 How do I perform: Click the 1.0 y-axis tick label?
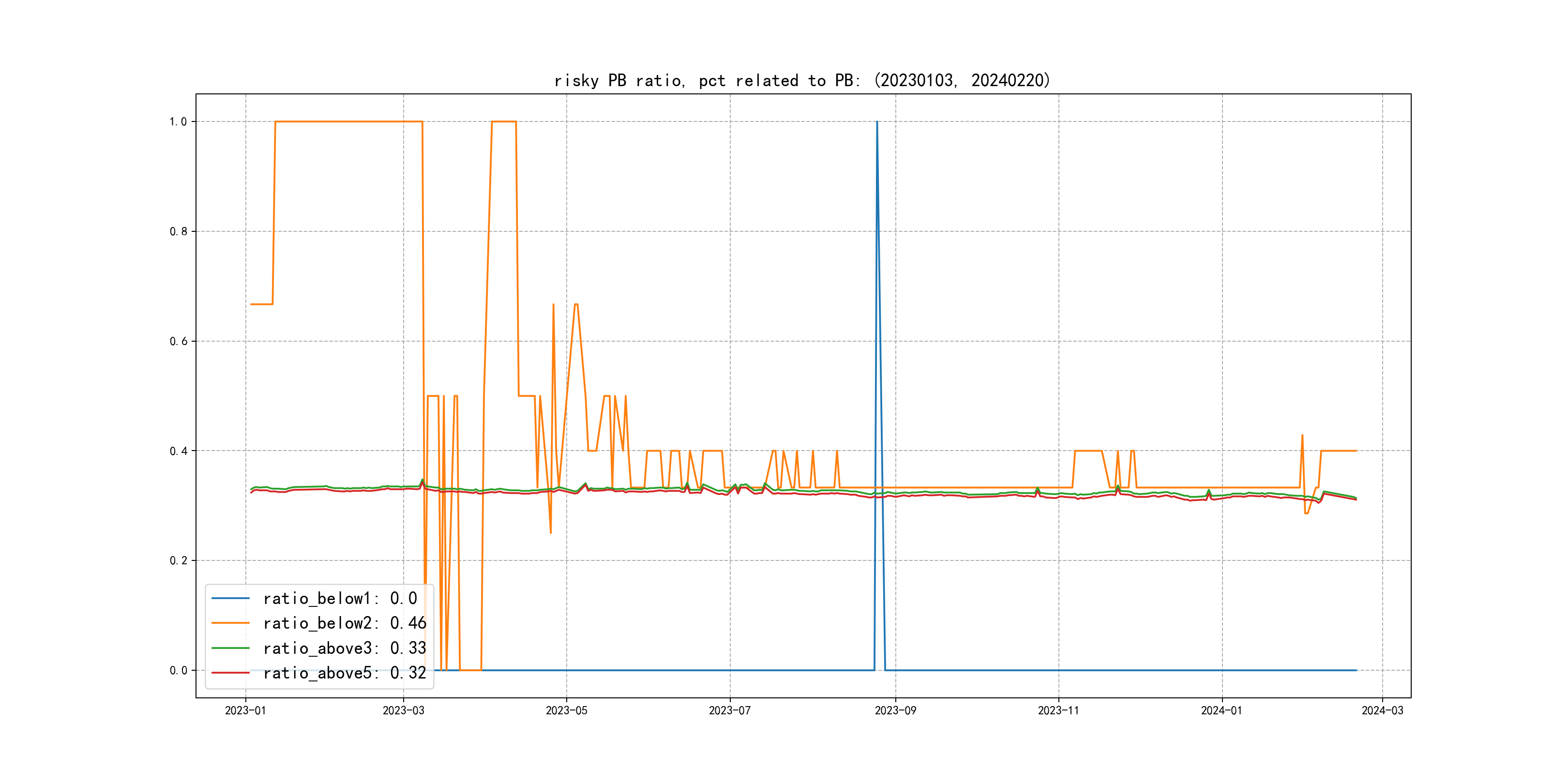(x=179, y=122)
